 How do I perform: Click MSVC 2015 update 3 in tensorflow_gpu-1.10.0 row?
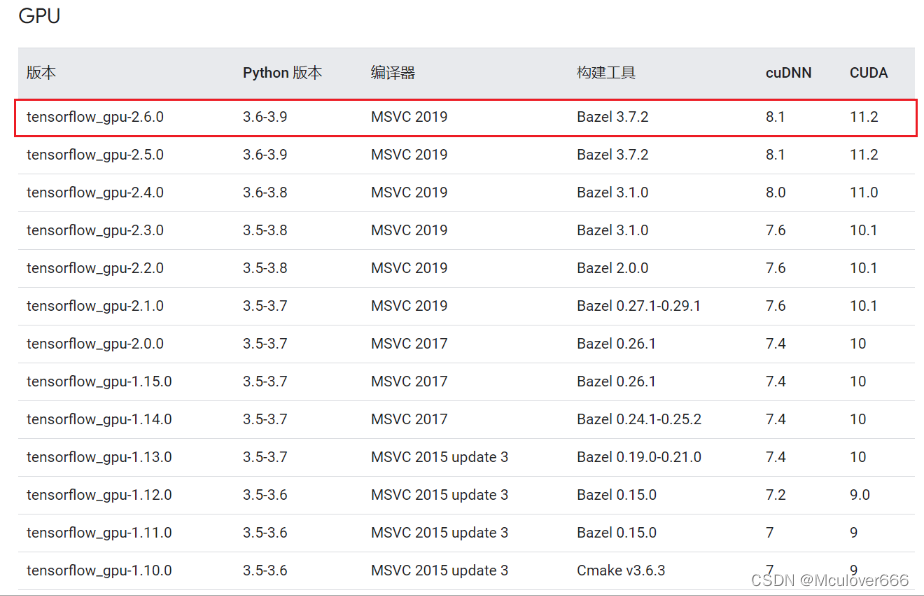pyautogui.click(x=440, y=570)
